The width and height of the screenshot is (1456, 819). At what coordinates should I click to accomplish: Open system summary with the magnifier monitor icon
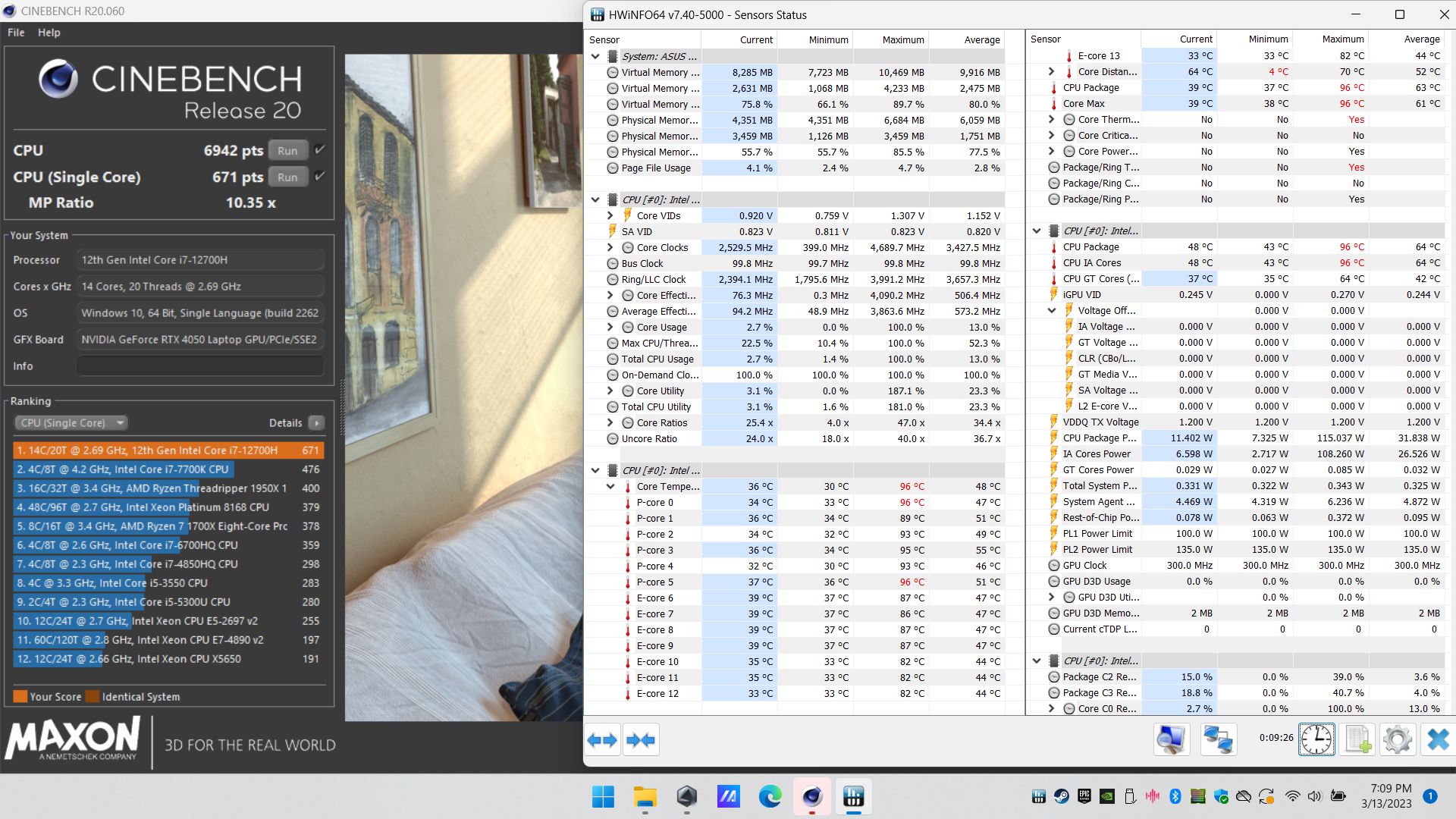1171,739
